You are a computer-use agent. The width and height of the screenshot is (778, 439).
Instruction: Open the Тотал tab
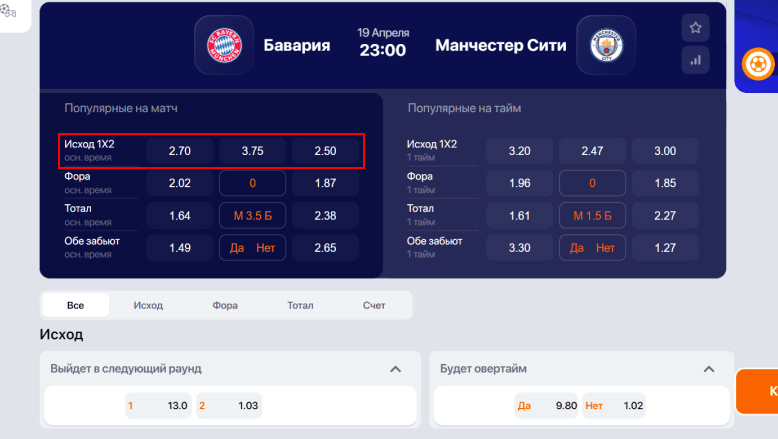pyautogui.click(x=300, y=305)
